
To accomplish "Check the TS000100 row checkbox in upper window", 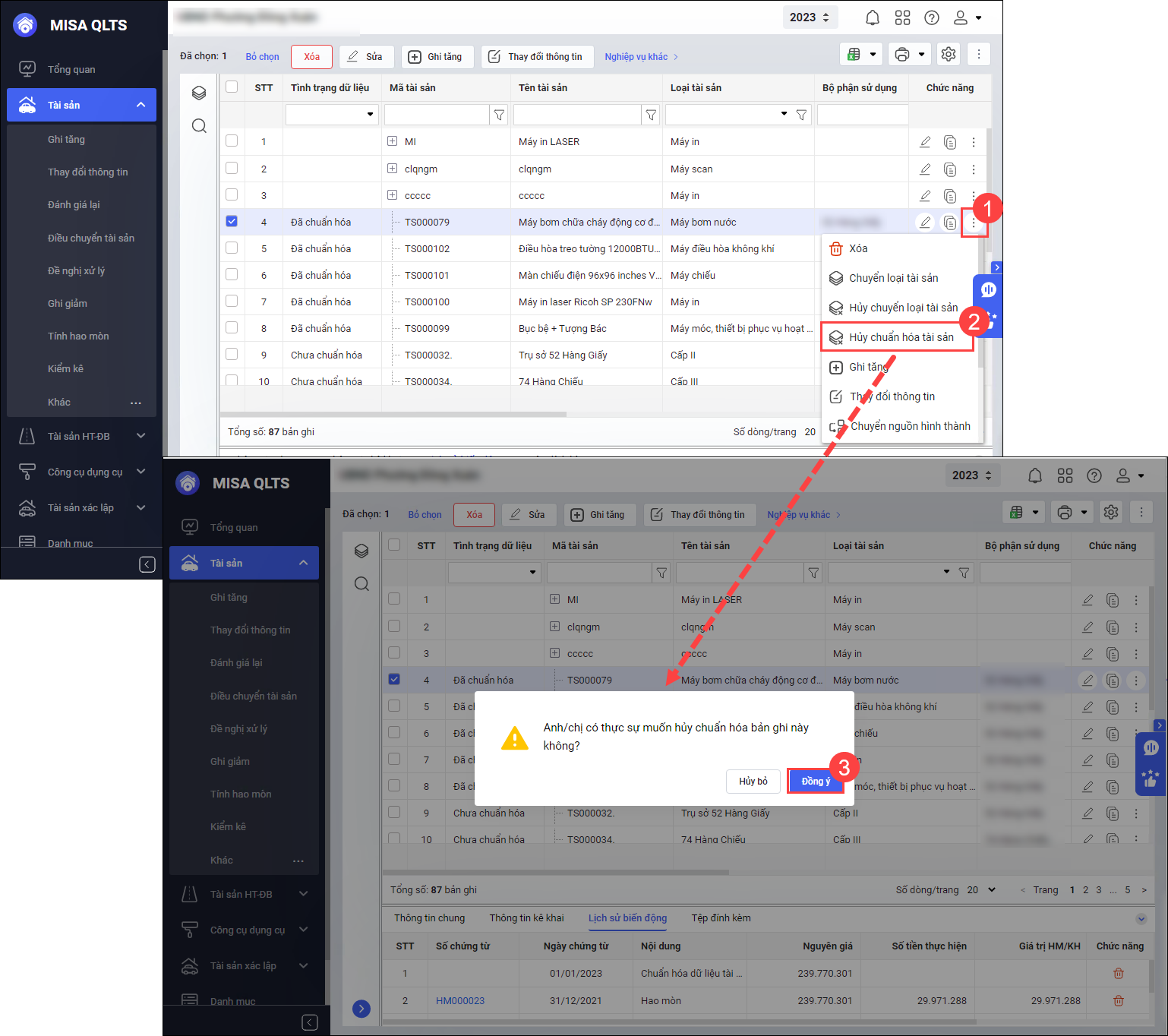I will pos(232,301).
